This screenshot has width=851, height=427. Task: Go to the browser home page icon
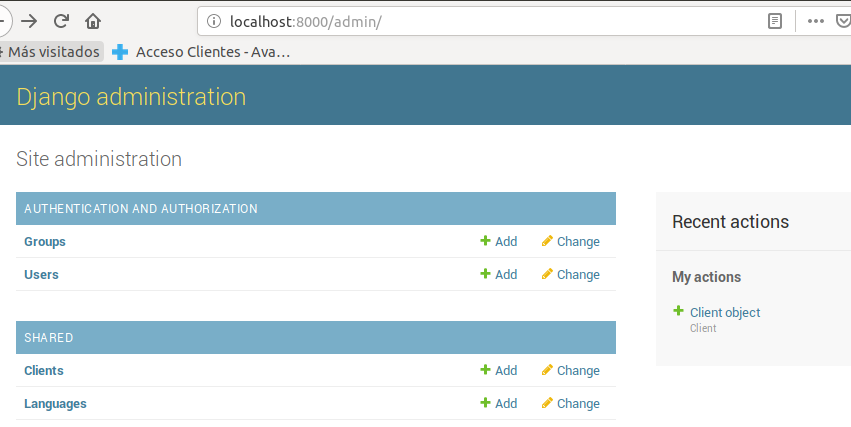pos(93,21)
